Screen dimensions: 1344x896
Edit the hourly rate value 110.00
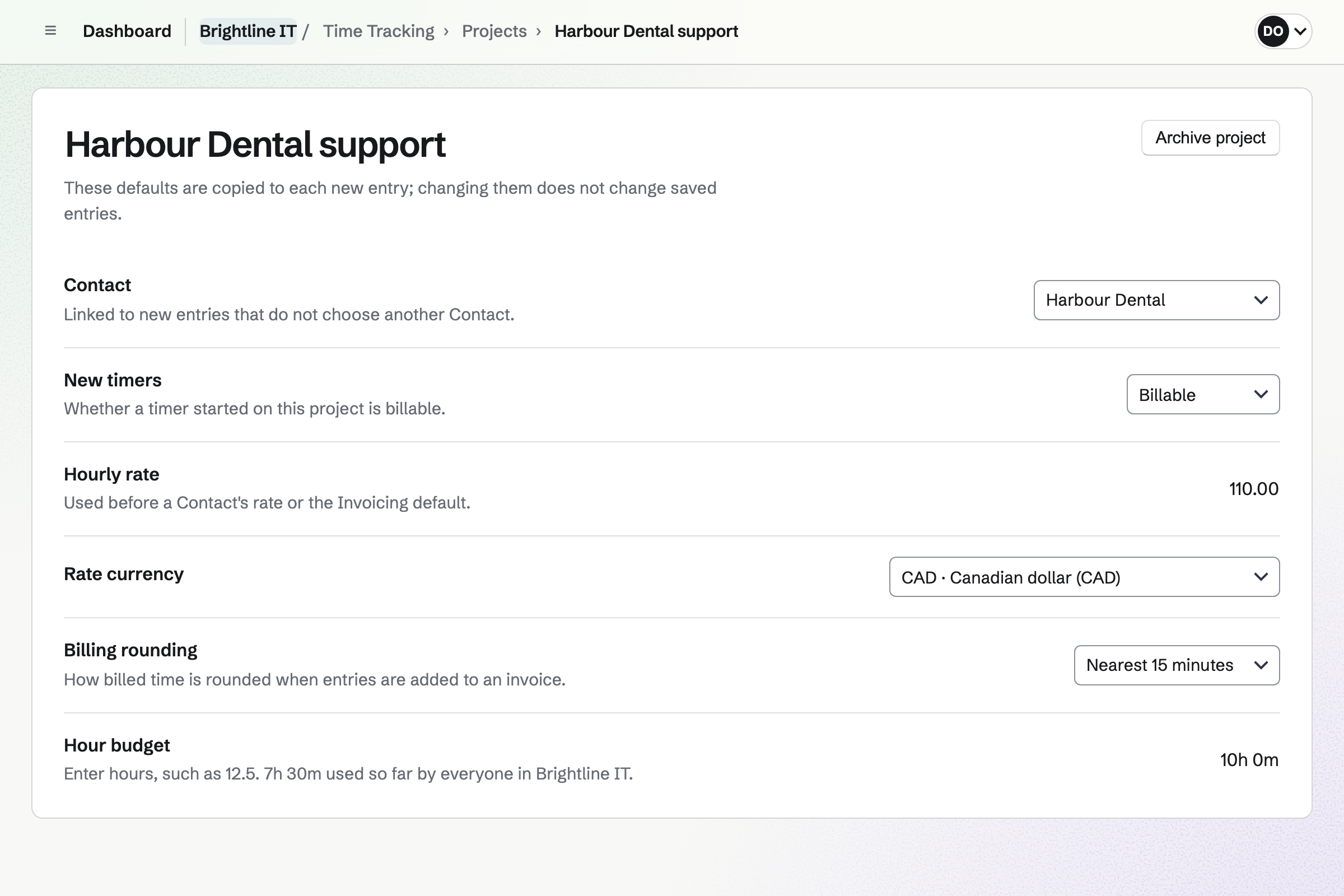click(1254, 488)
